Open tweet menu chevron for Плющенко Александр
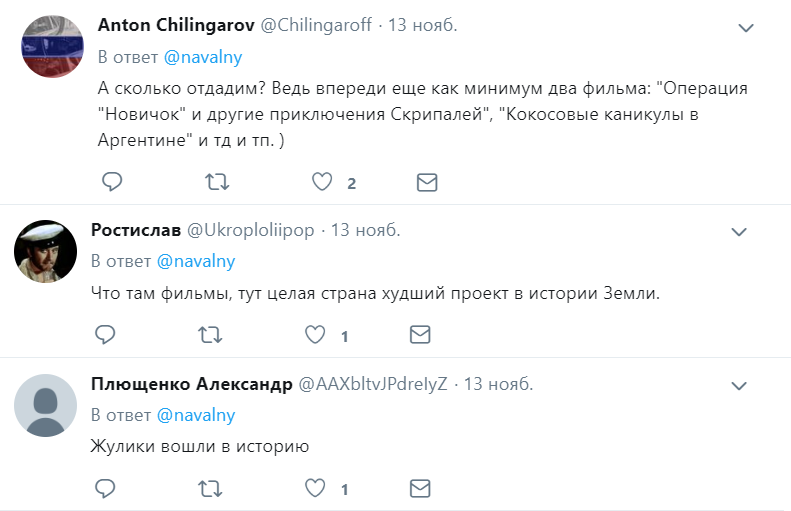 [739, 386]
